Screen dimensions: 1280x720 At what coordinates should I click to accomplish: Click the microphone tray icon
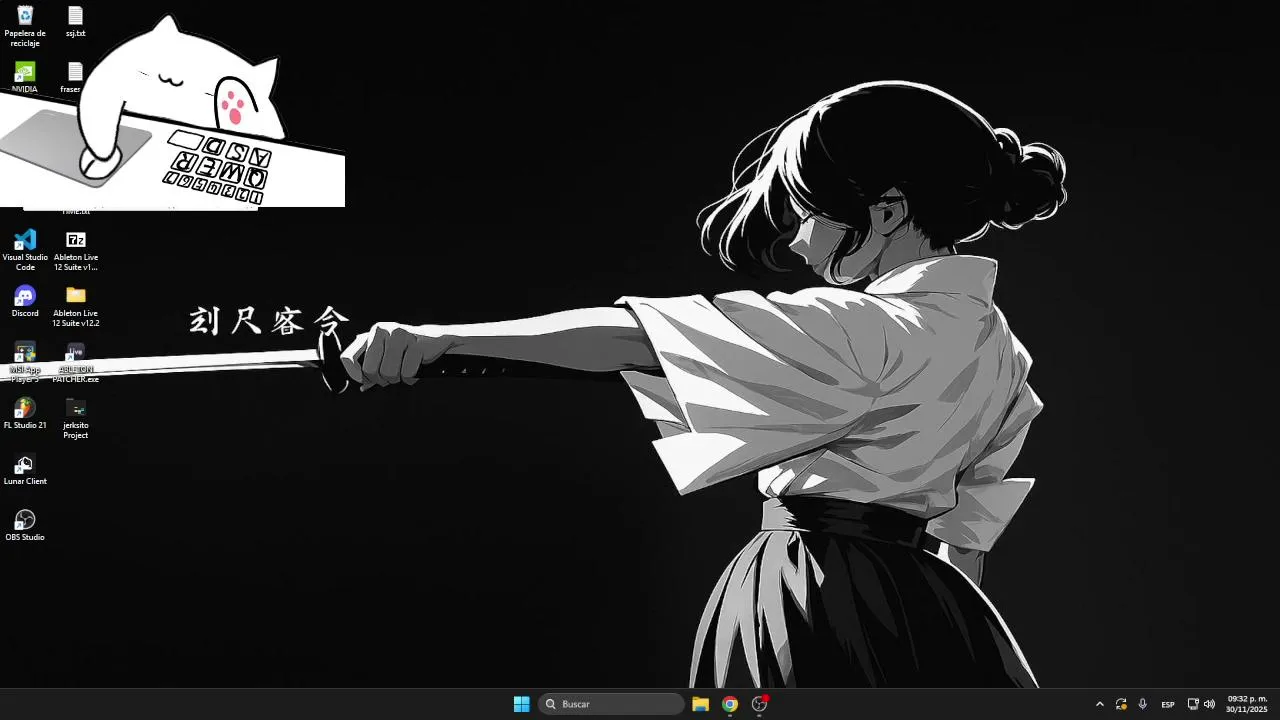[x=1143, y=704]
